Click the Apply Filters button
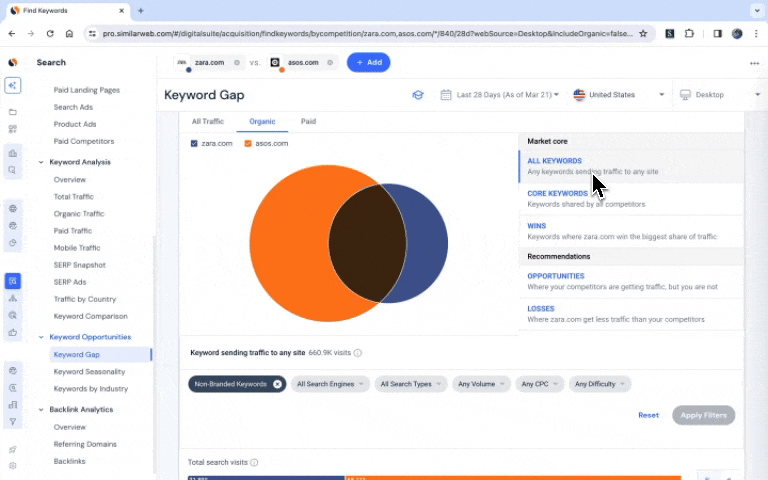Image resolution: width=768 pixels, height=480 pixels. coord(703,415)
